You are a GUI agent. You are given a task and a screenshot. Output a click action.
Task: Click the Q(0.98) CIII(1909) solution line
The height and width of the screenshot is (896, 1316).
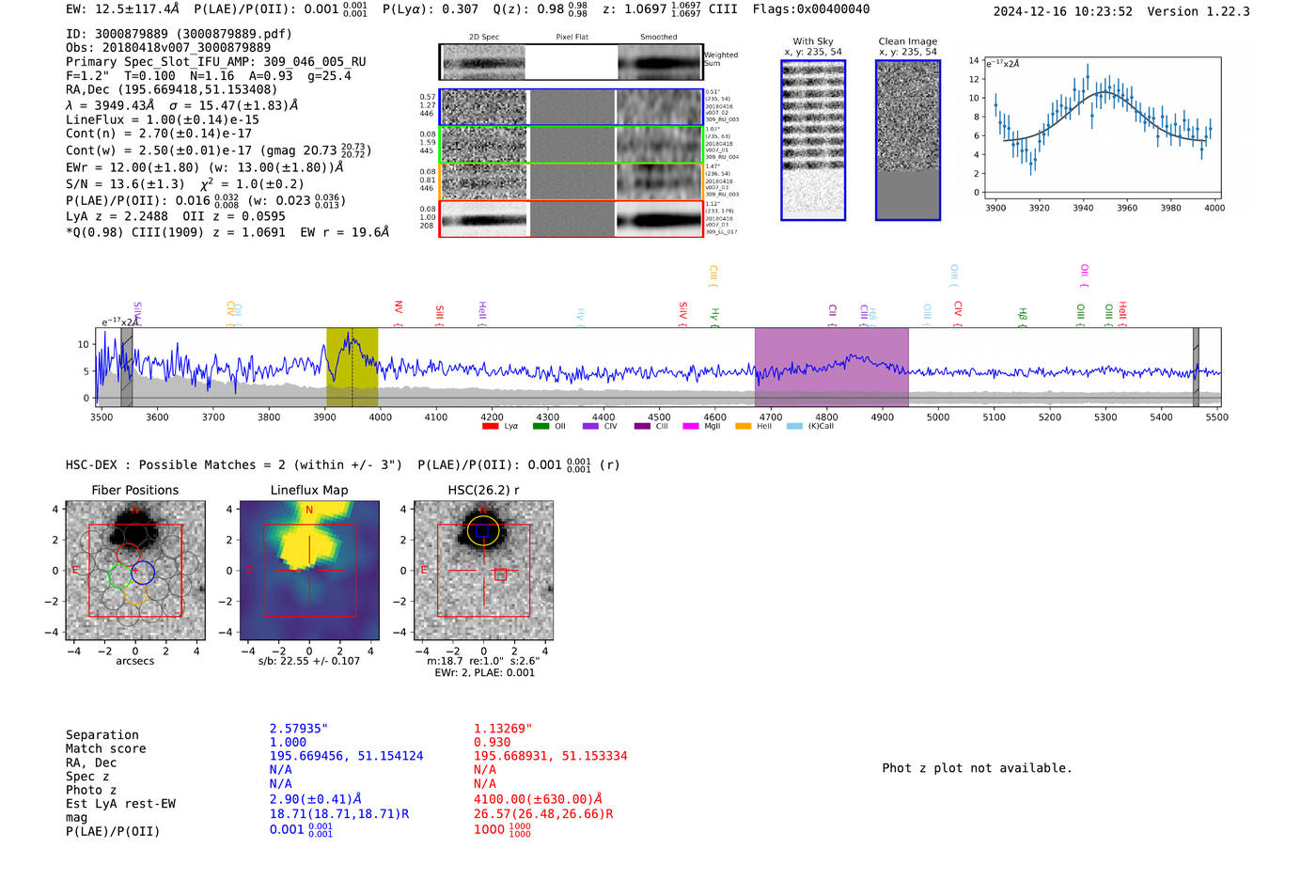pos(227,232)
